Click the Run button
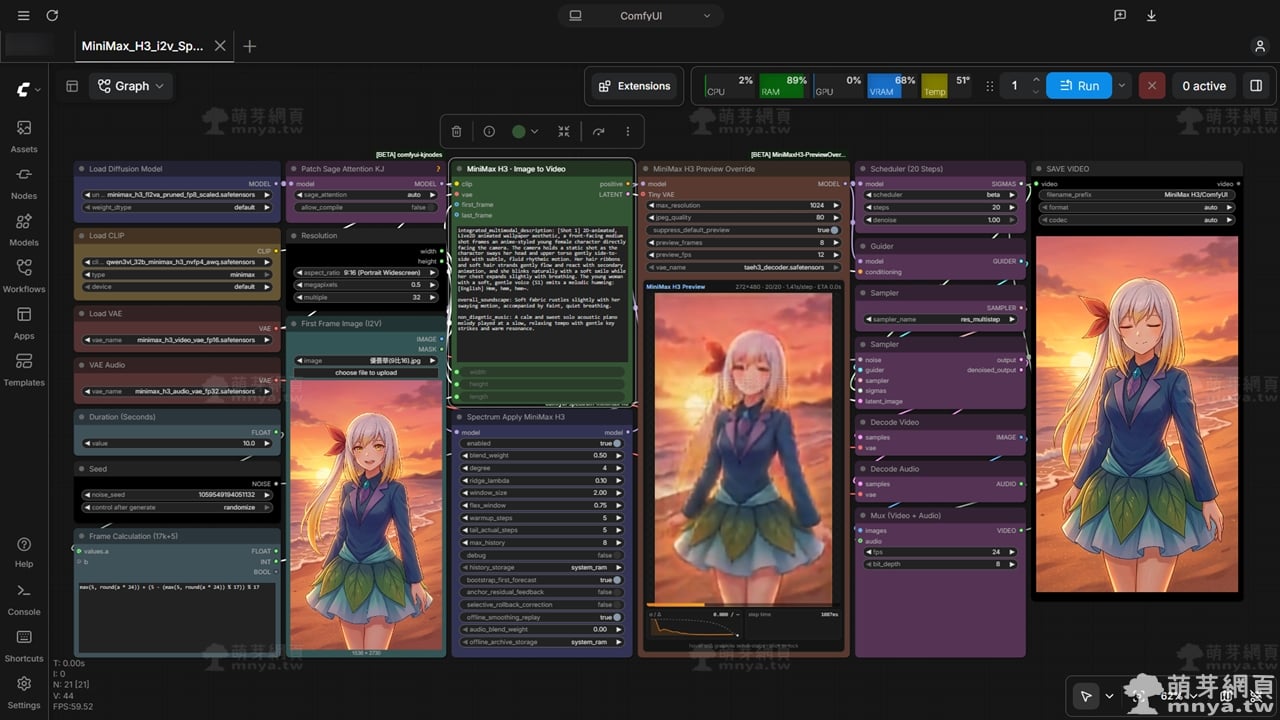The image size is (1280, 720). 1079,86
